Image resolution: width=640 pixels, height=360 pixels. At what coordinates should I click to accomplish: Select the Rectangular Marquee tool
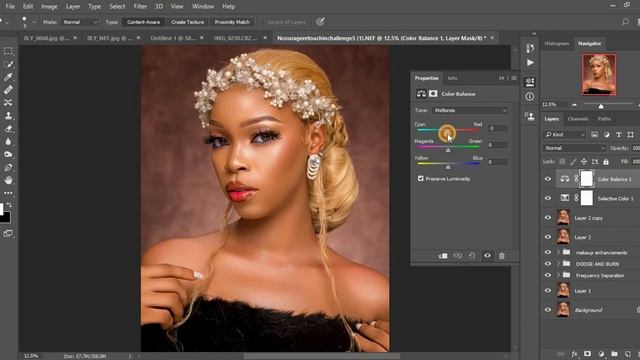click(x=8, y=51)
